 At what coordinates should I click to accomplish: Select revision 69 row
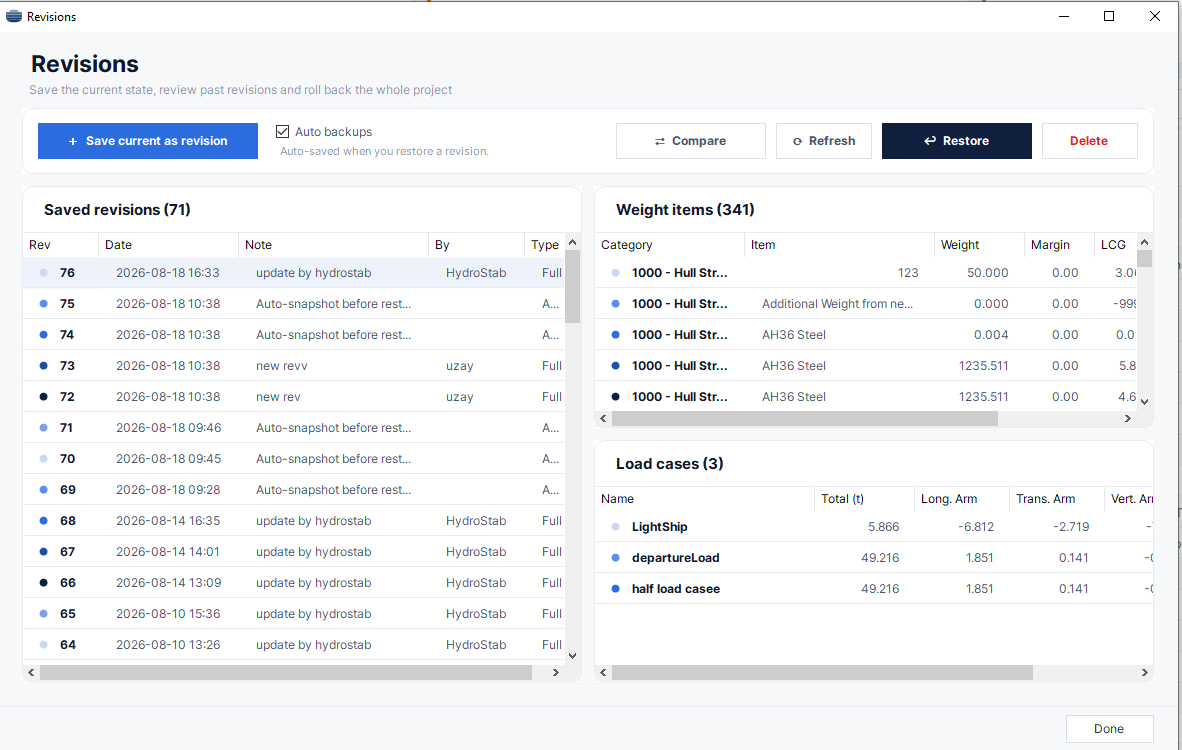point(294,489)
